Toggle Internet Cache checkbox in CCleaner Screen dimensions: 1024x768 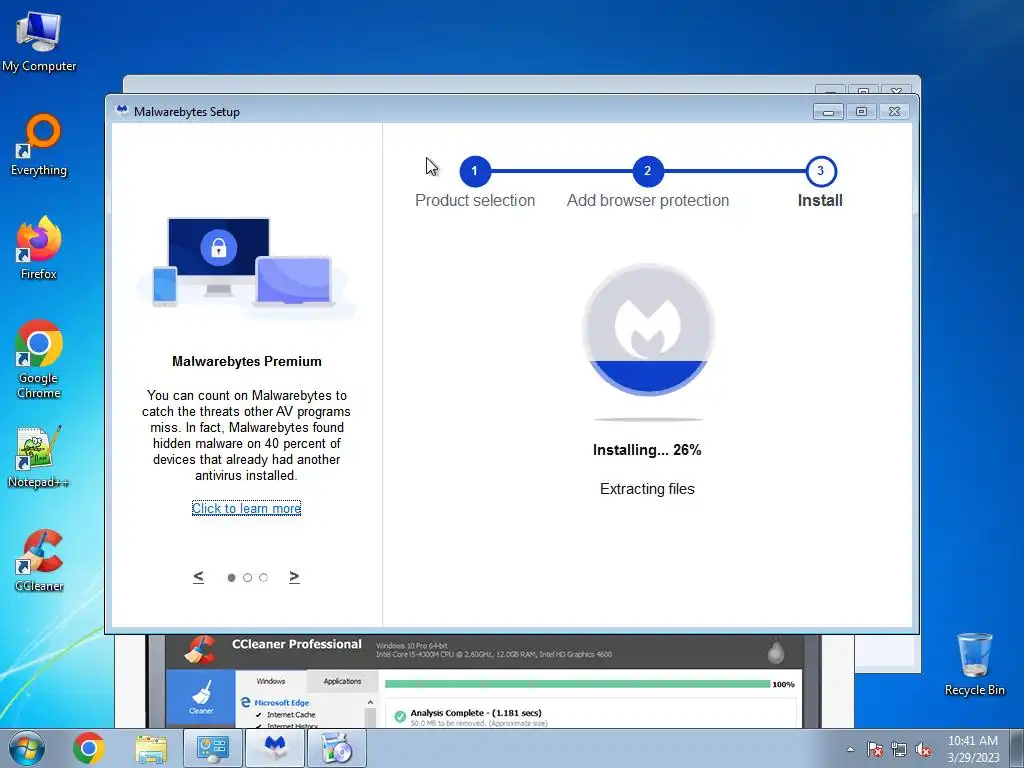click(x=259, y=715)
